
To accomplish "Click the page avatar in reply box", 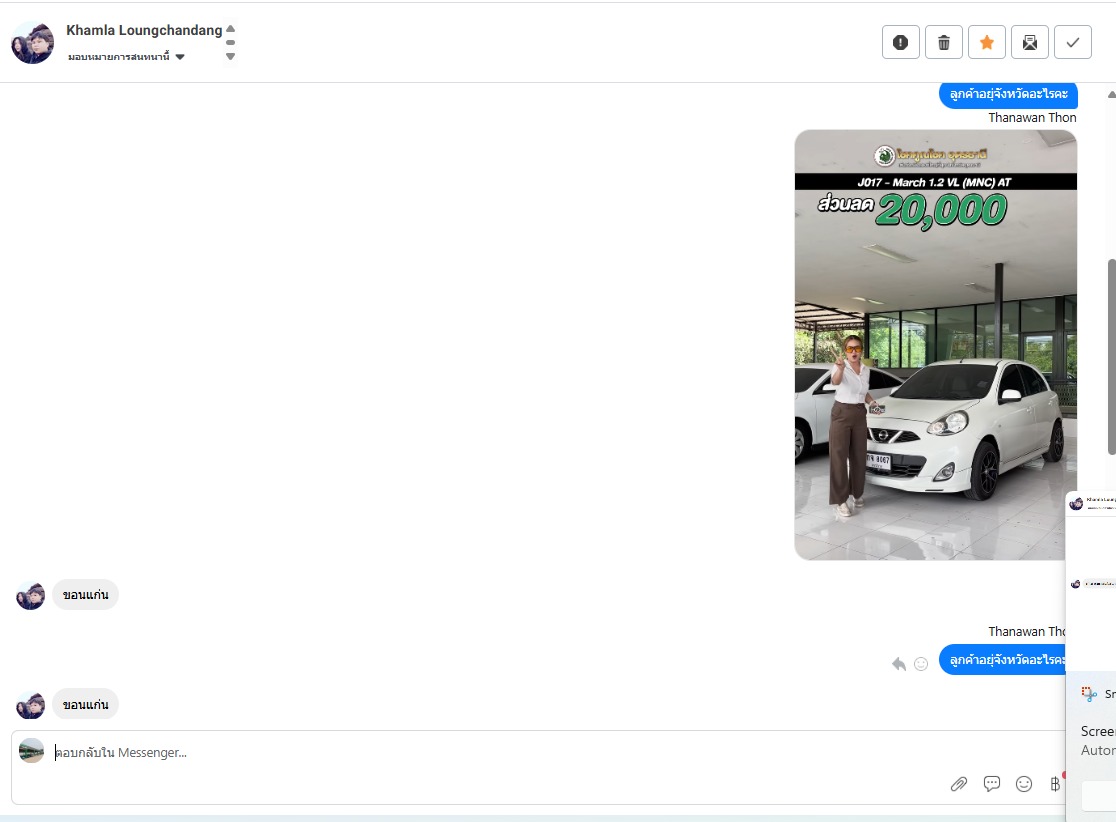I will [x=31, y=751].
